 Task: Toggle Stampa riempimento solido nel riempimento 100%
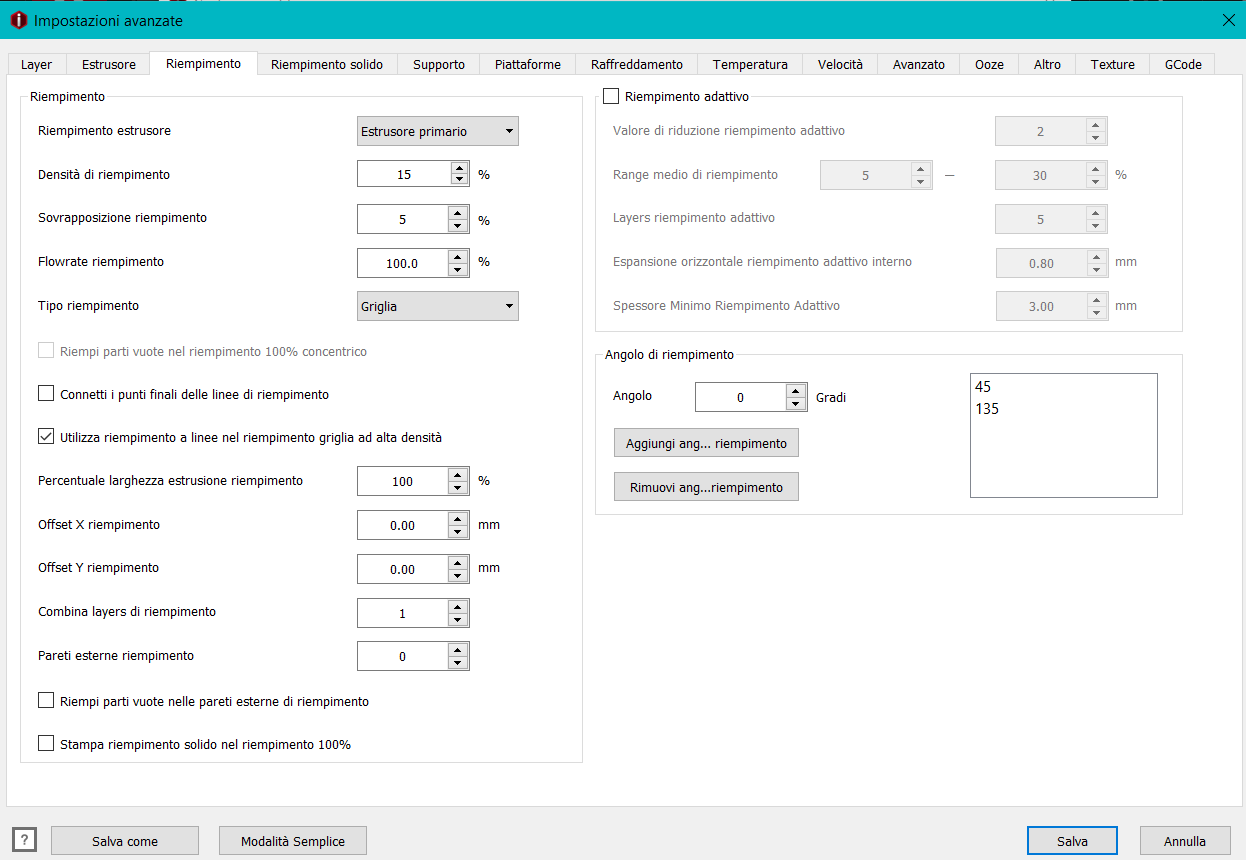(46, 743)
